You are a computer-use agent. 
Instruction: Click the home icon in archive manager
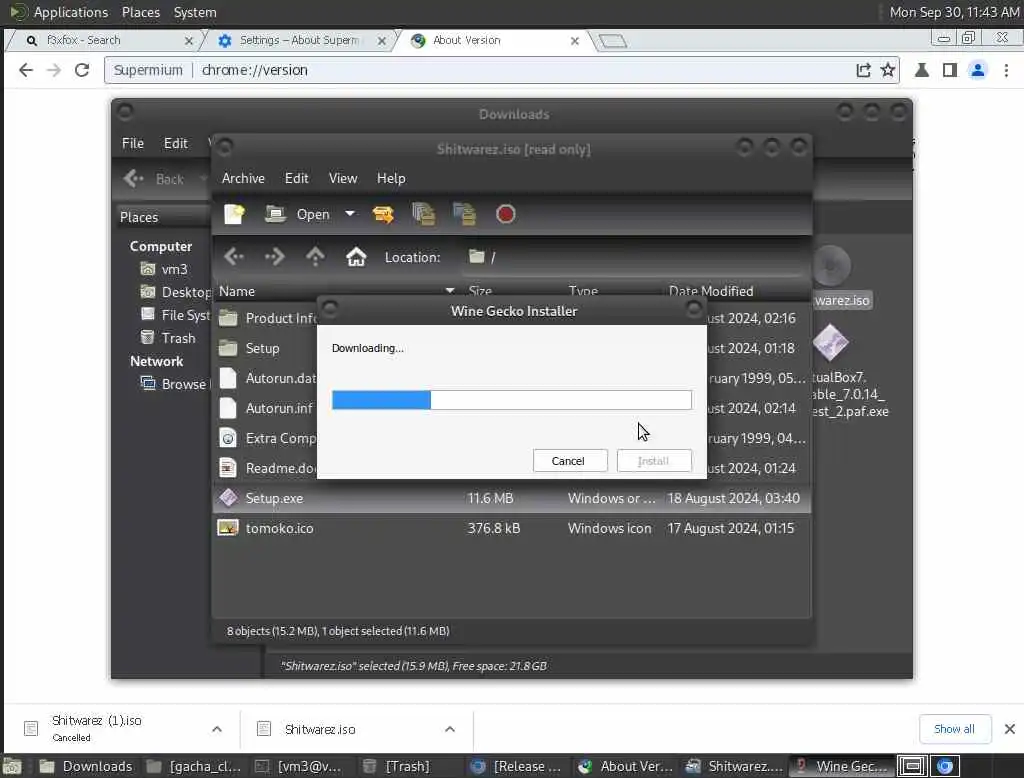point(356,257)
